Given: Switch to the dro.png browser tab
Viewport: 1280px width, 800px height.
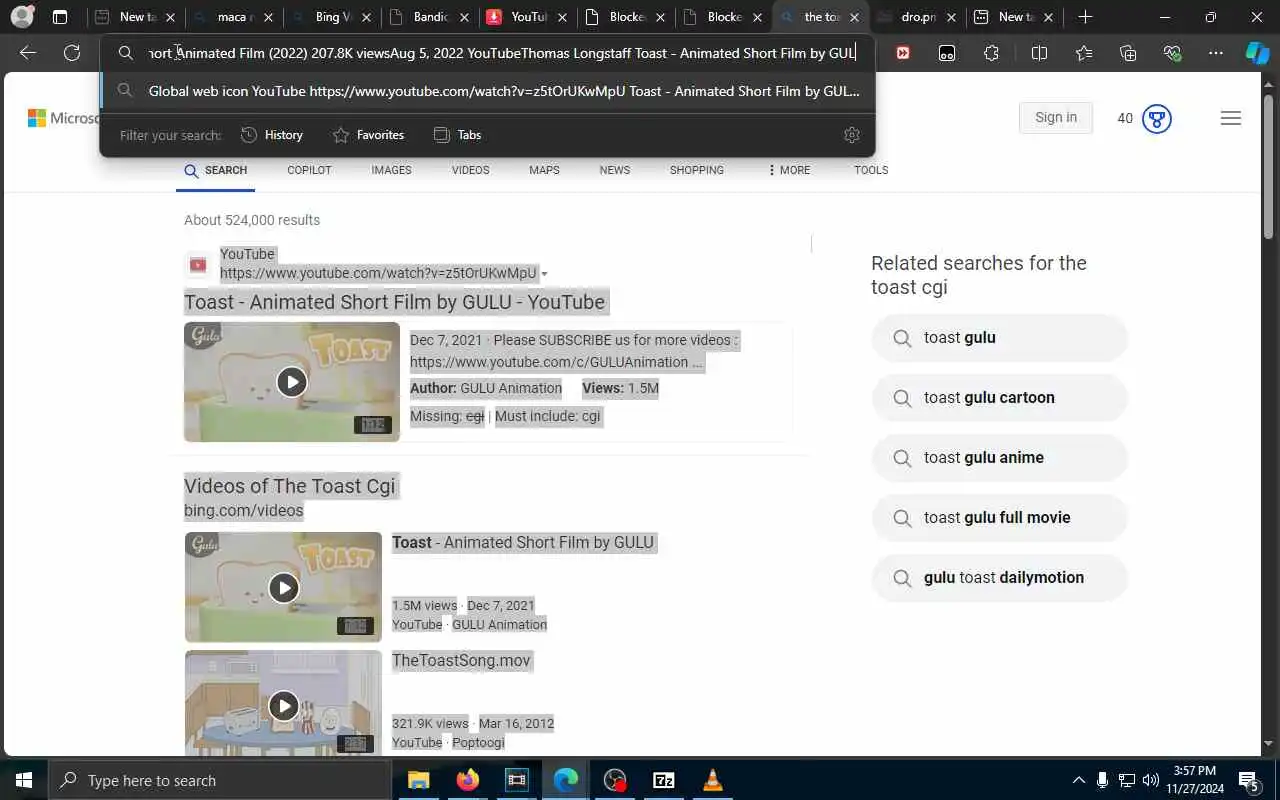Looking at the screenshot, I should click(x=918, y=17).
